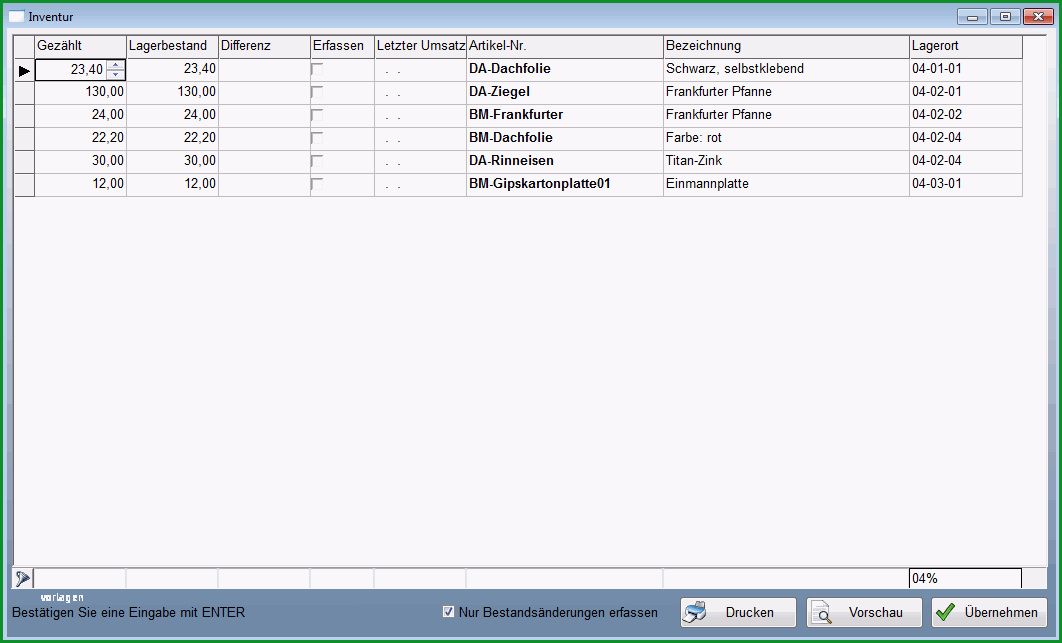Click the Letzter Umsatz column header
The height and width of the screenshot is (643, 1062).
(421, 47)
